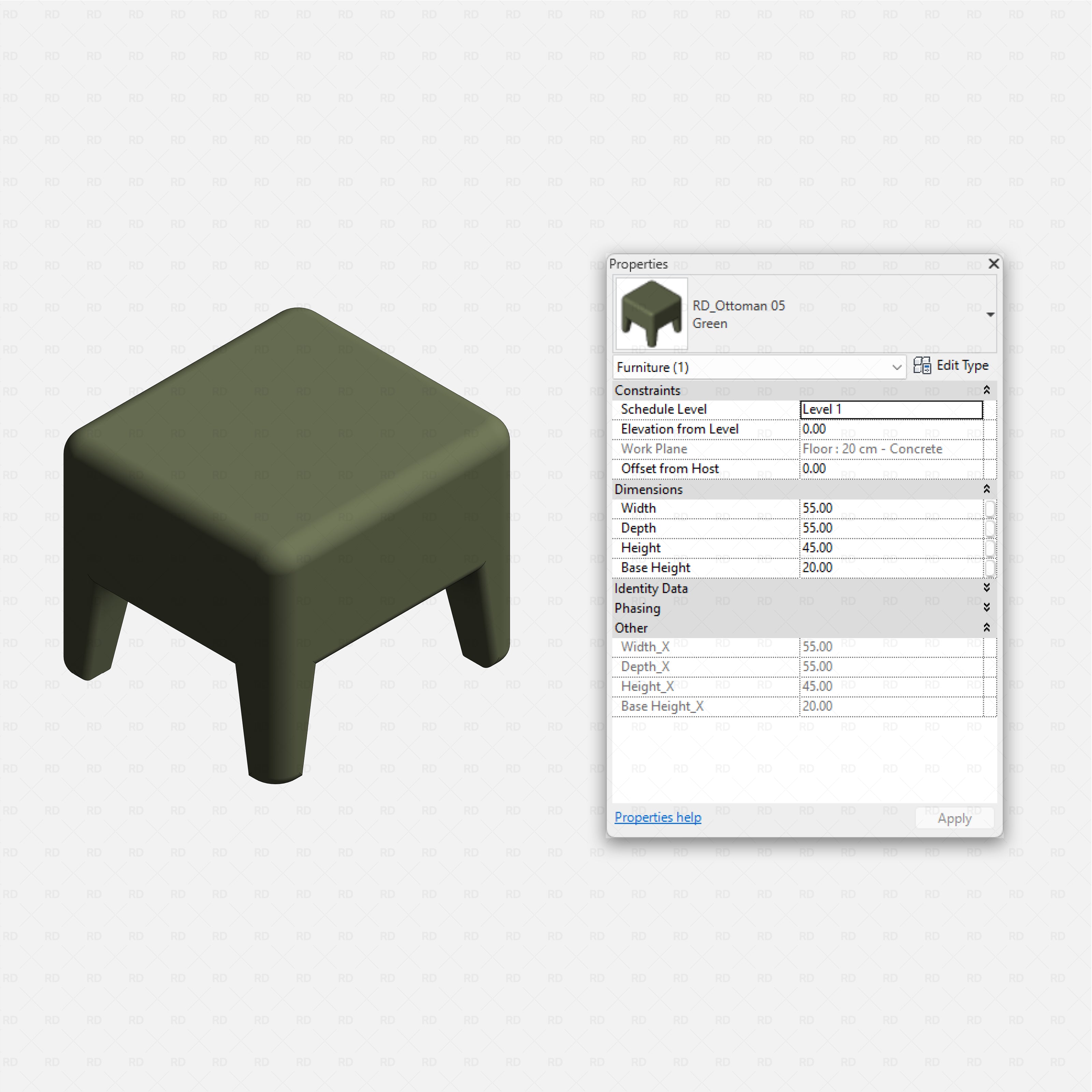Viewport: 1092px width, 1092px height.
Task: Expand the Identity Data section
Action: [986, 588]
